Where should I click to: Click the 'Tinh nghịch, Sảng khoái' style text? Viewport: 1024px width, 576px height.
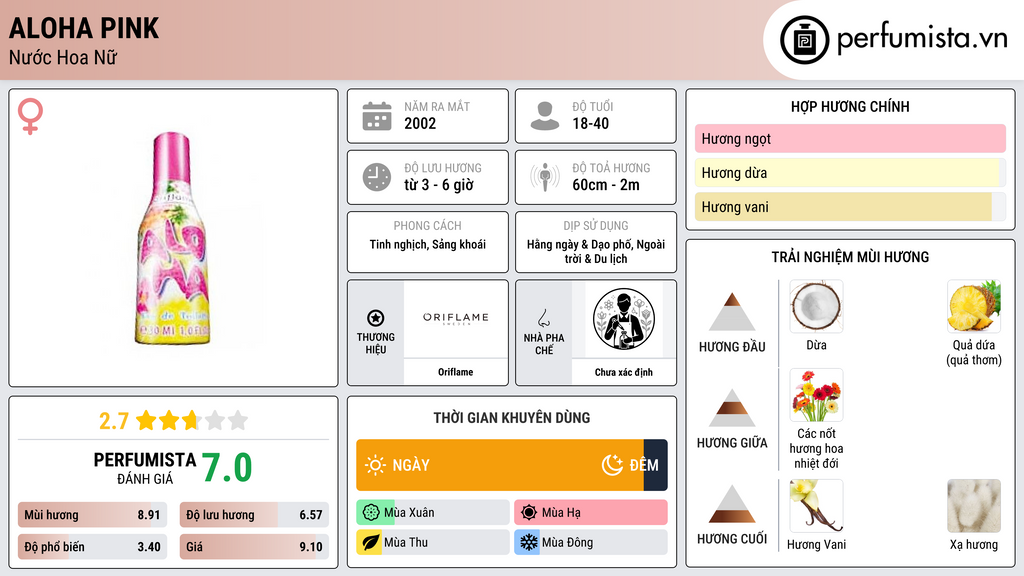coord(428,244)
